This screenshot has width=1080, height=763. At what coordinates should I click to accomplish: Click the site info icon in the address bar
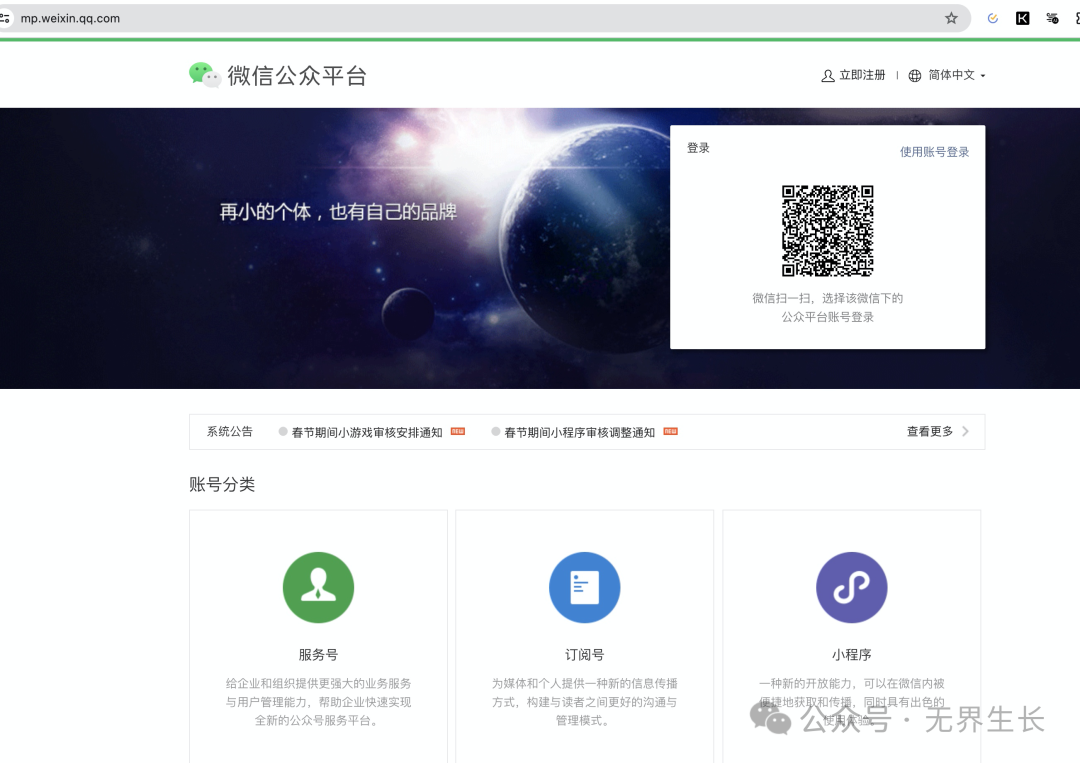click(x=5, y=18)
